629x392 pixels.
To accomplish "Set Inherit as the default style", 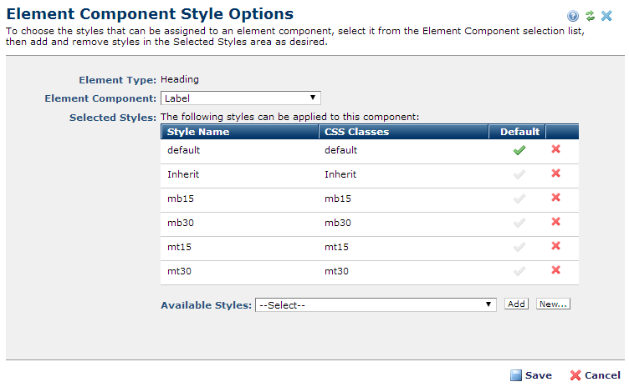I will pos(519,175).
